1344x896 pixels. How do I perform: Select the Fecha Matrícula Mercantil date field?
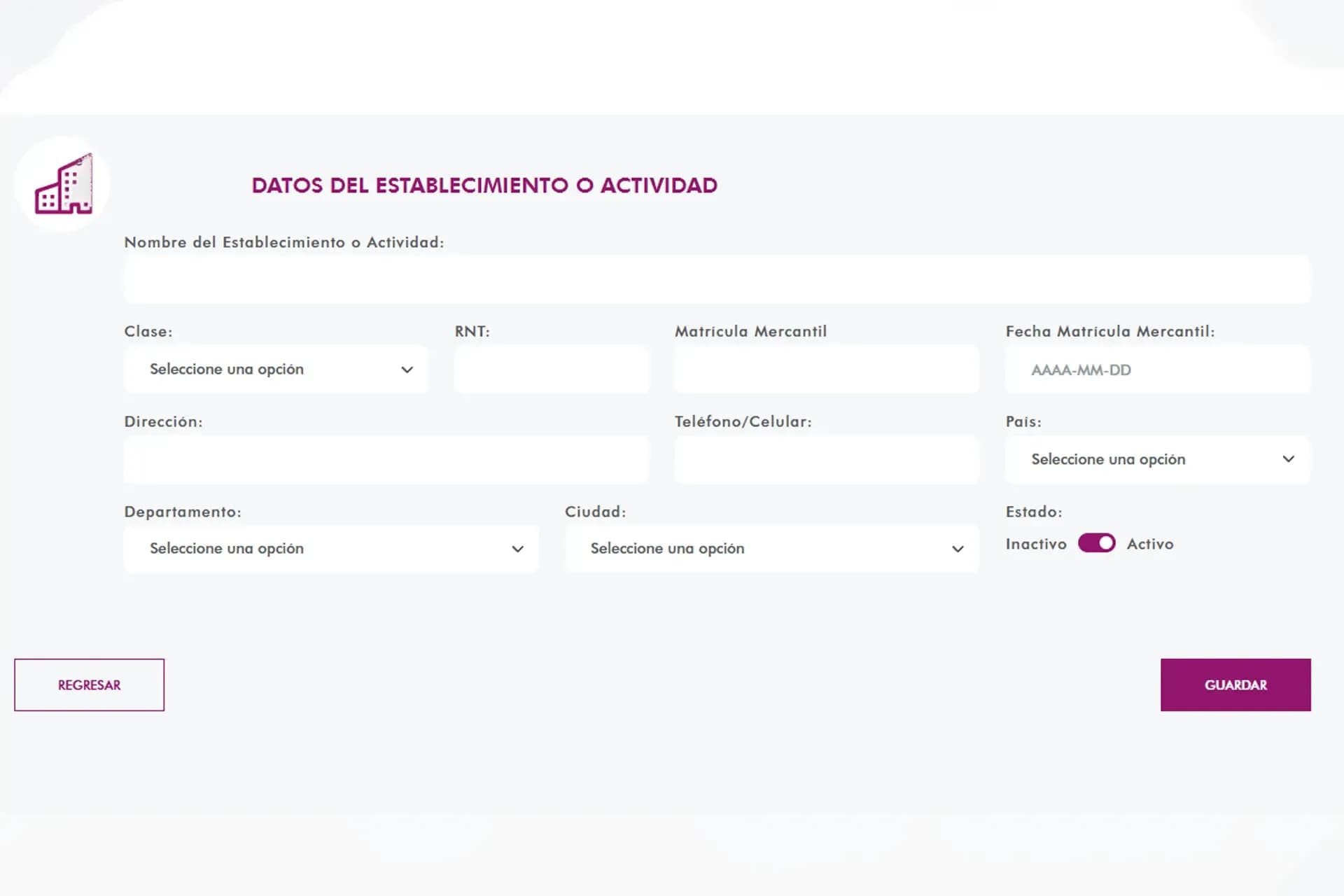pos(1157,369)
